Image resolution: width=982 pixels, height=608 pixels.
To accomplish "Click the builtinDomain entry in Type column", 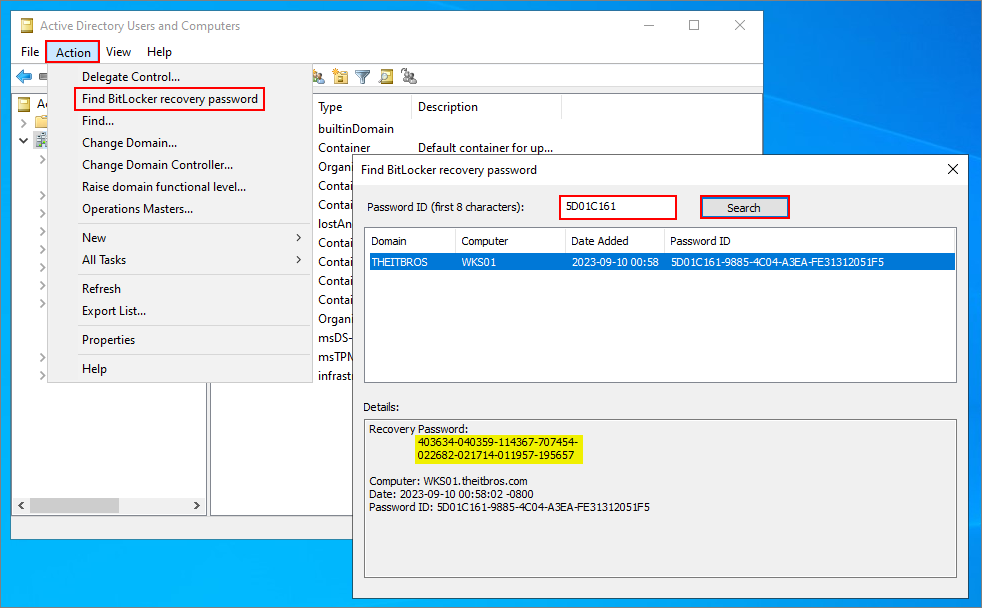I will tap(356, 129).
